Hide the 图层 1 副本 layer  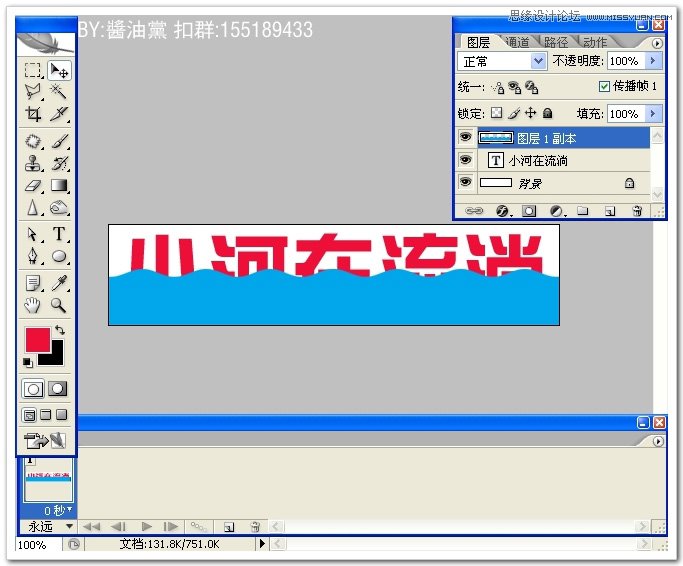click(x=465, y=137)
